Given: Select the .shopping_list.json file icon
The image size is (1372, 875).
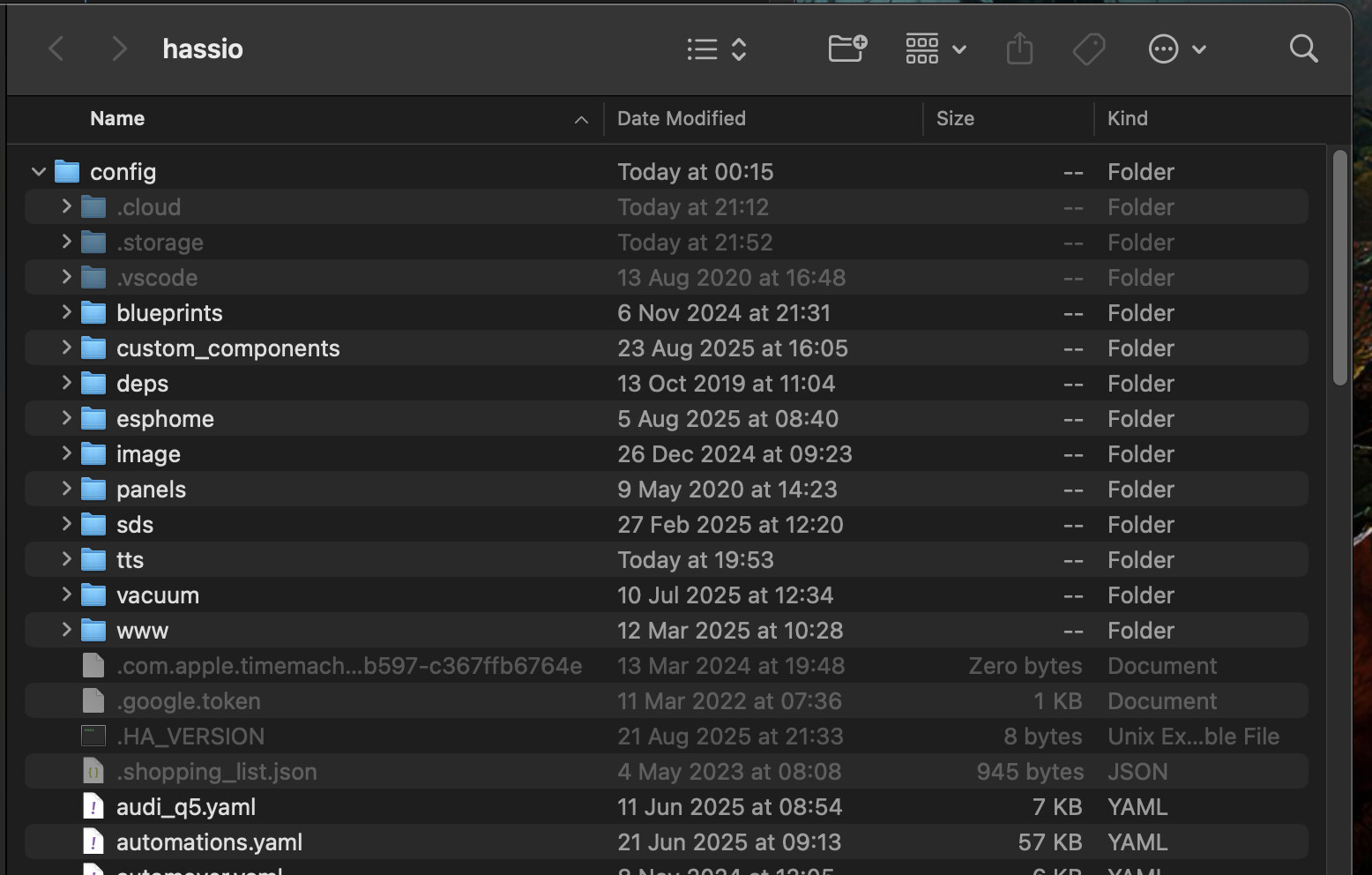Looking at the screenshot, I should [93, 771].
